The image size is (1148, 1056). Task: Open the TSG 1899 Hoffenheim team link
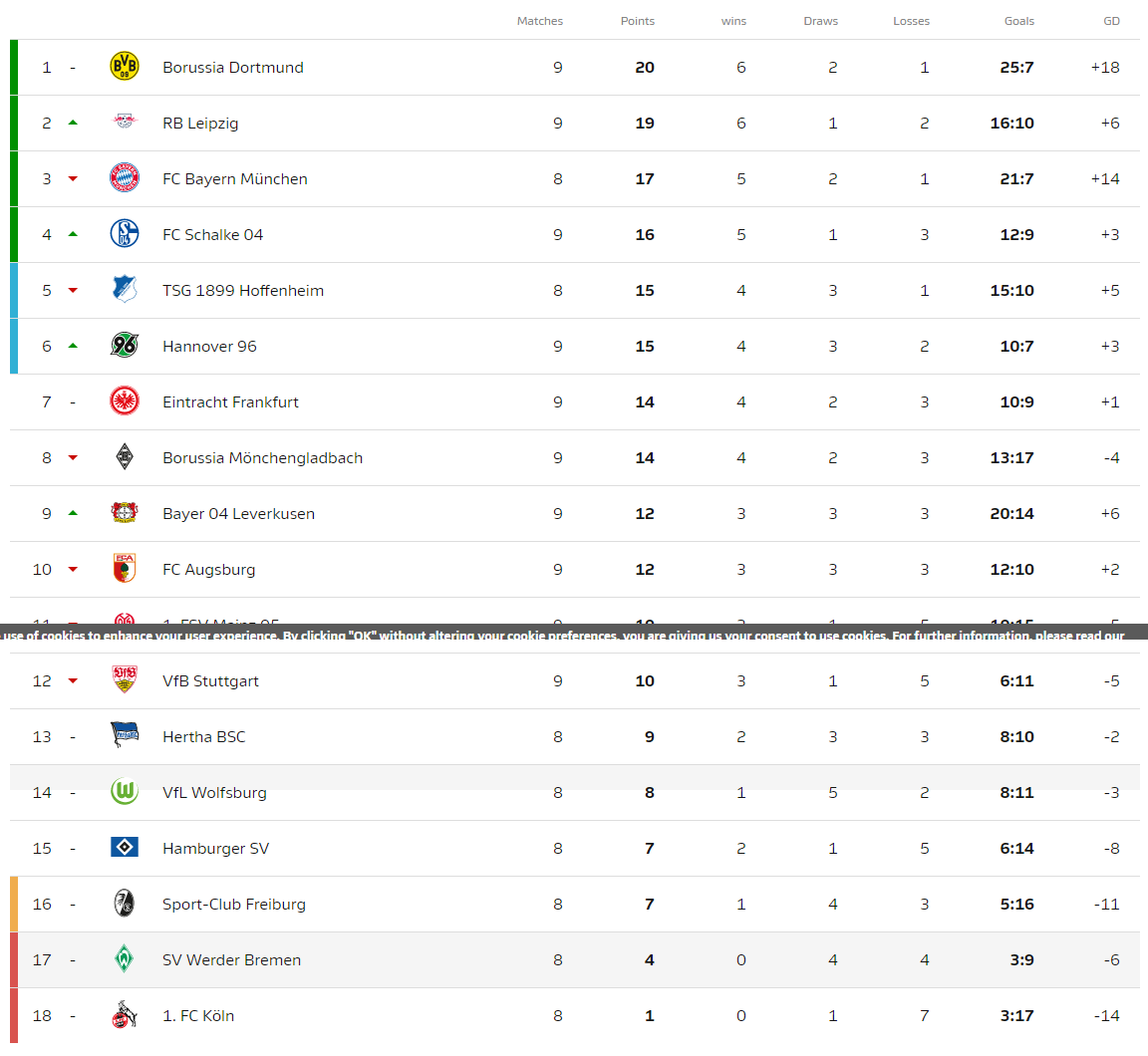pyautogui.click(x=243, y=291)
